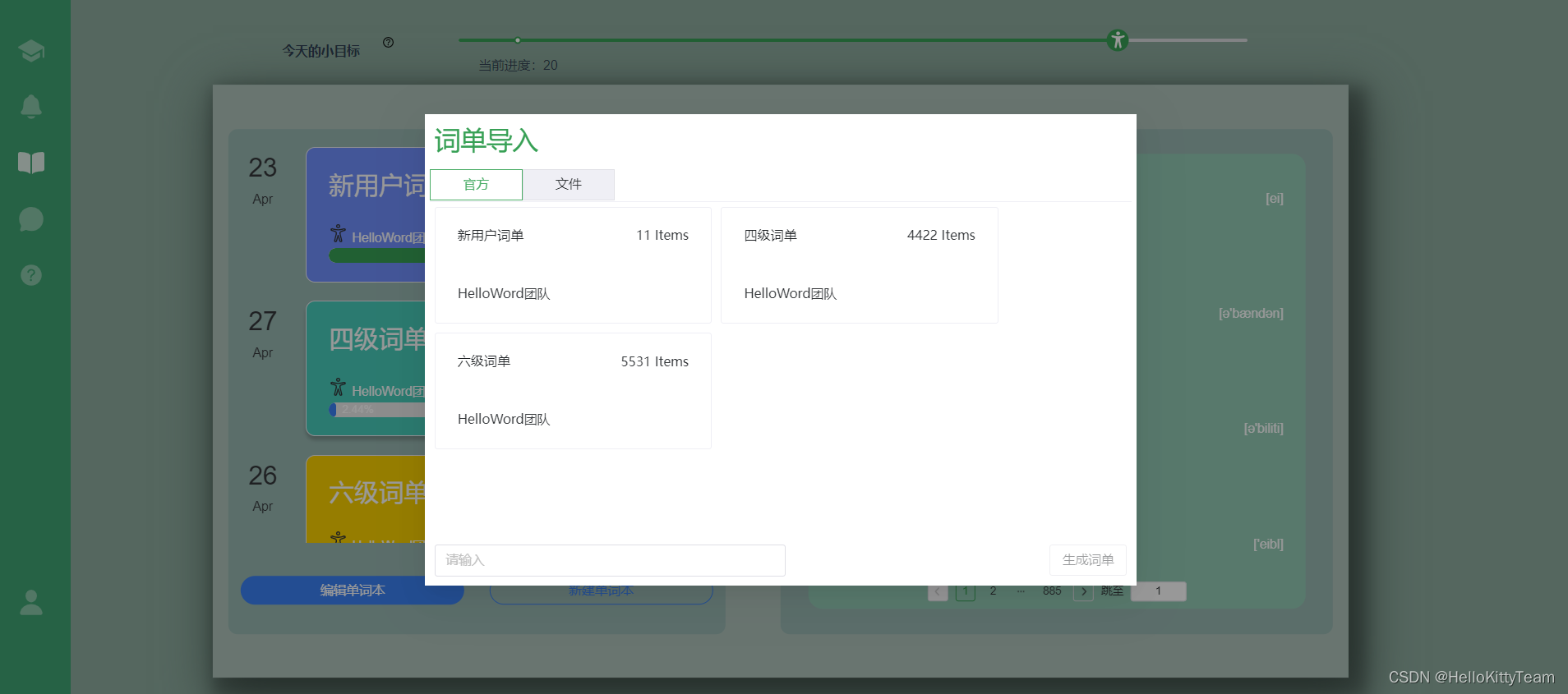Click the [ə'bændən] phonetic text
1568x694 pixels.
click(x=1251, y=314)
